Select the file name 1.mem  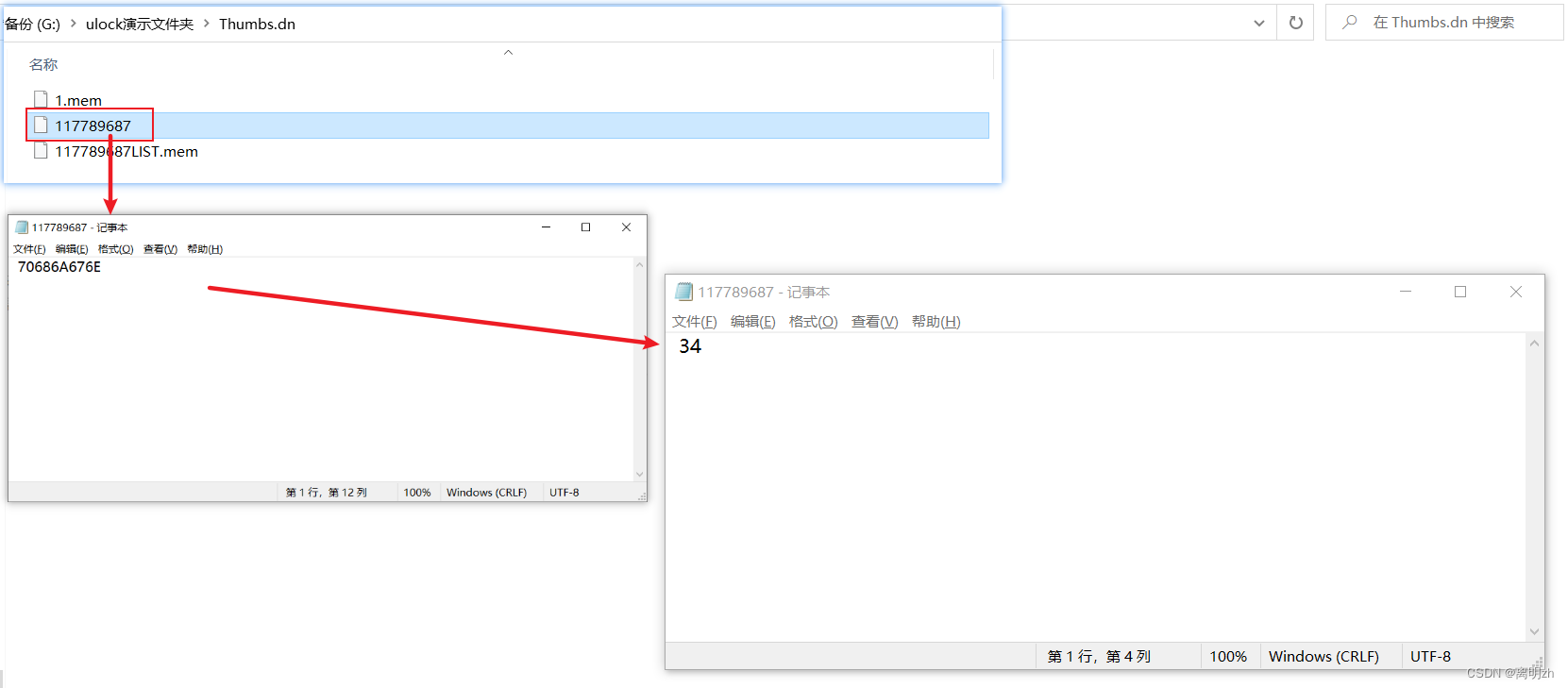pos(78,100)
